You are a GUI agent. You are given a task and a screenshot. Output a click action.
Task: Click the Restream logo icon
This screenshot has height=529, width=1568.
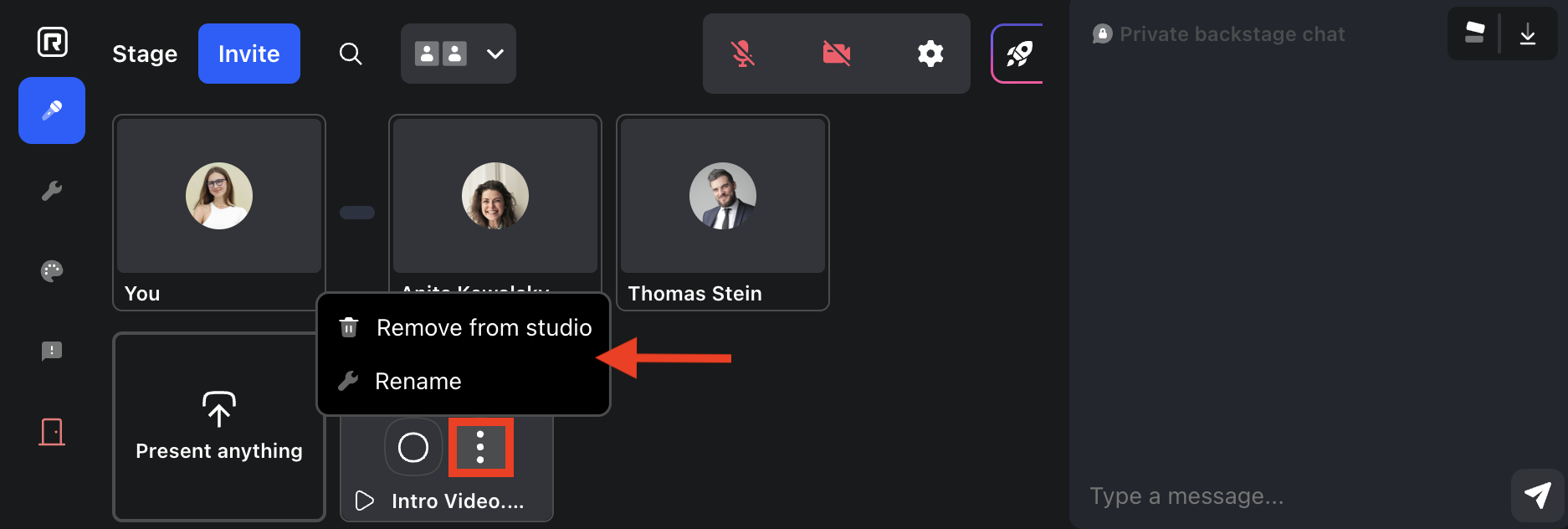[x=52, y=42]
